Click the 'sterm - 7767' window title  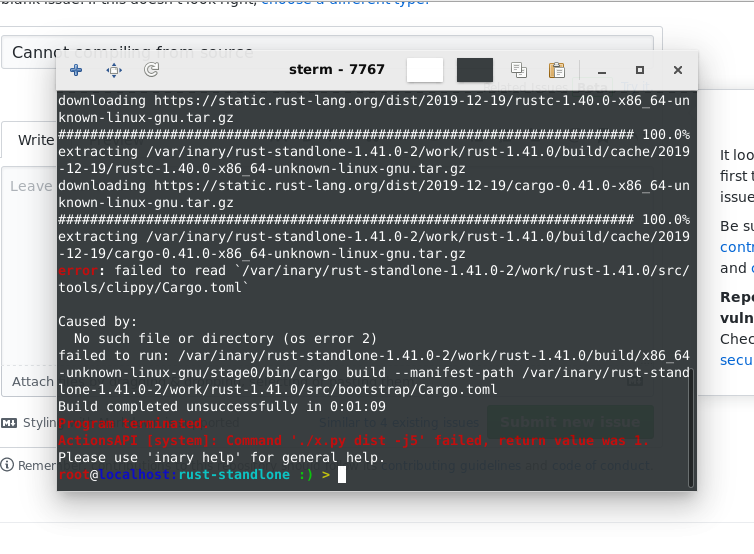[337, 70]
